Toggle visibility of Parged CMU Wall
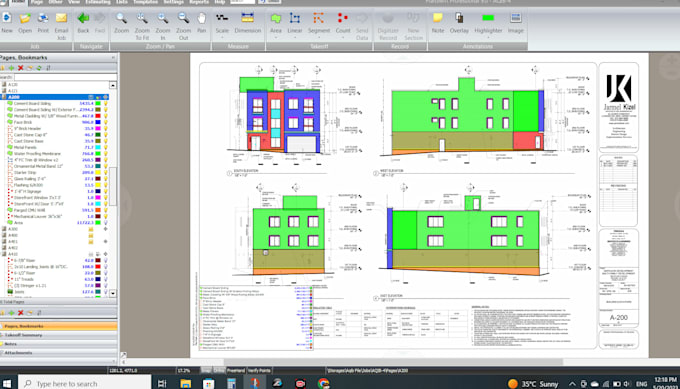The image size is (680, 389). tap(105, 210)
